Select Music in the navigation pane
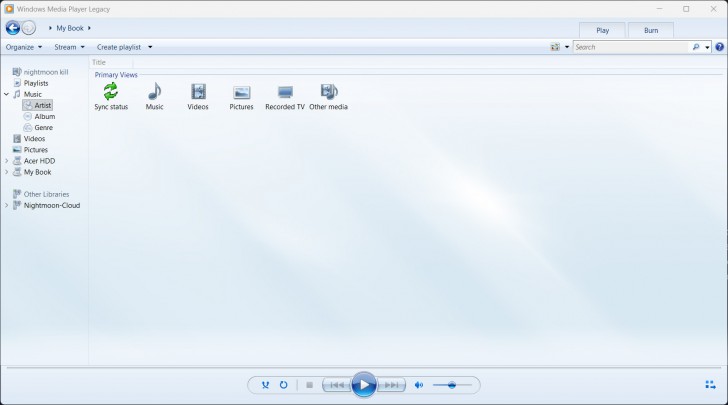 [28, 94]
